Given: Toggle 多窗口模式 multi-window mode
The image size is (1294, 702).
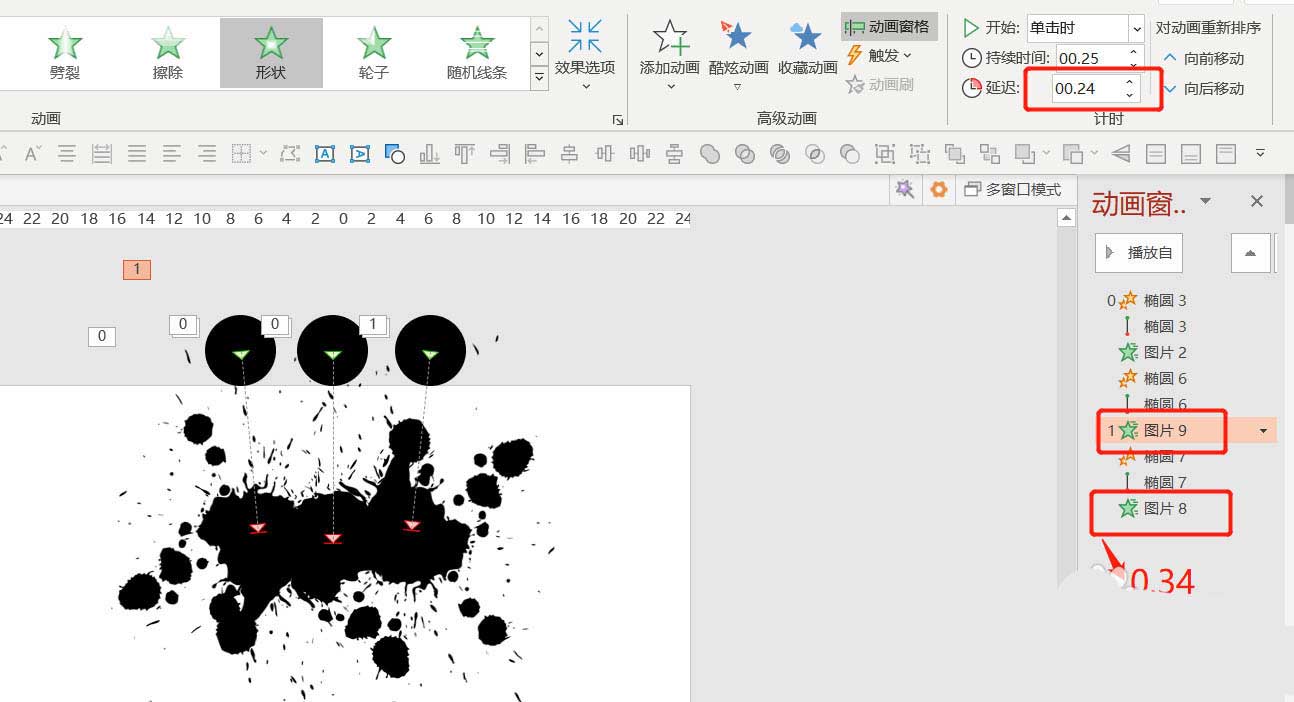Looking at the screenshot, I should coord(1012,189).
